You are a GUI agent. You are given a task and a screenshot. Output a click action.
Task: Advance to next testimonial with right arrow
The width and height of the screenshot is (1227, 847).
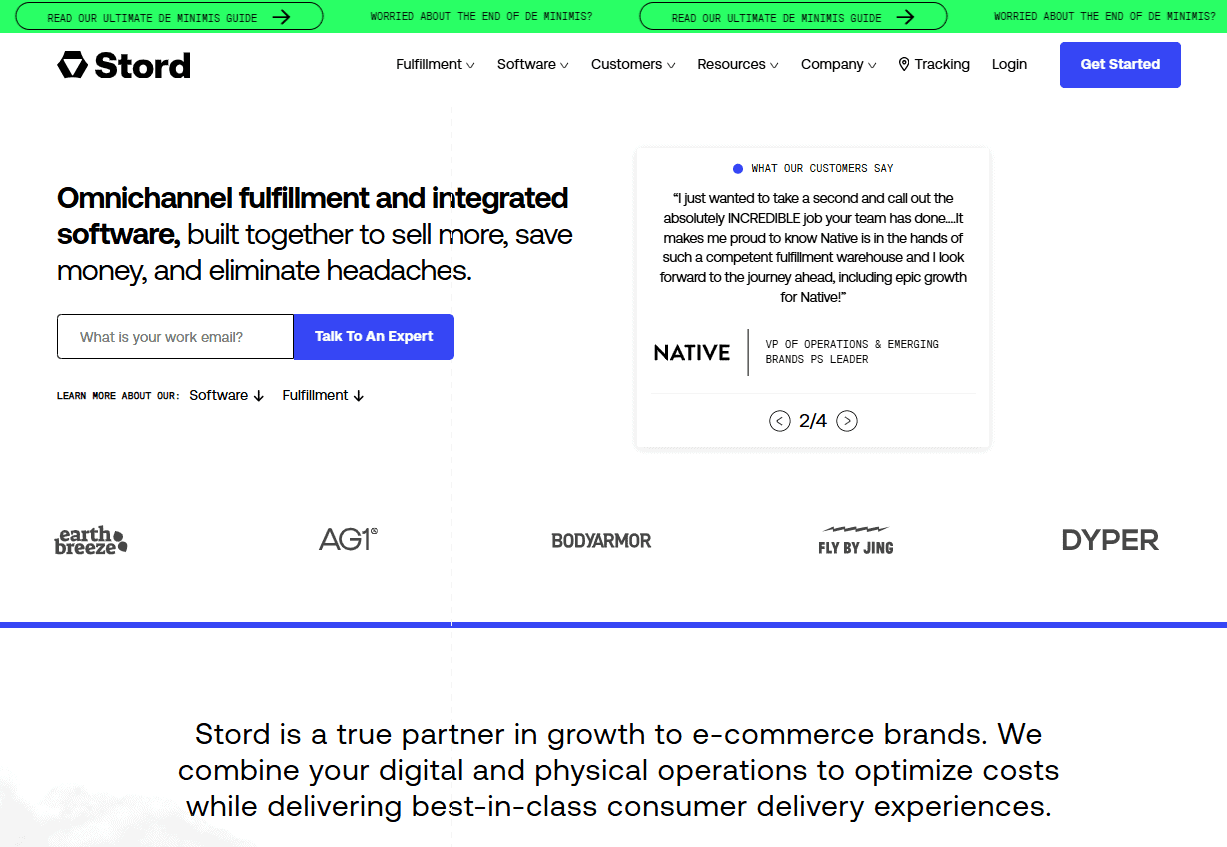[x=847, y=421]
